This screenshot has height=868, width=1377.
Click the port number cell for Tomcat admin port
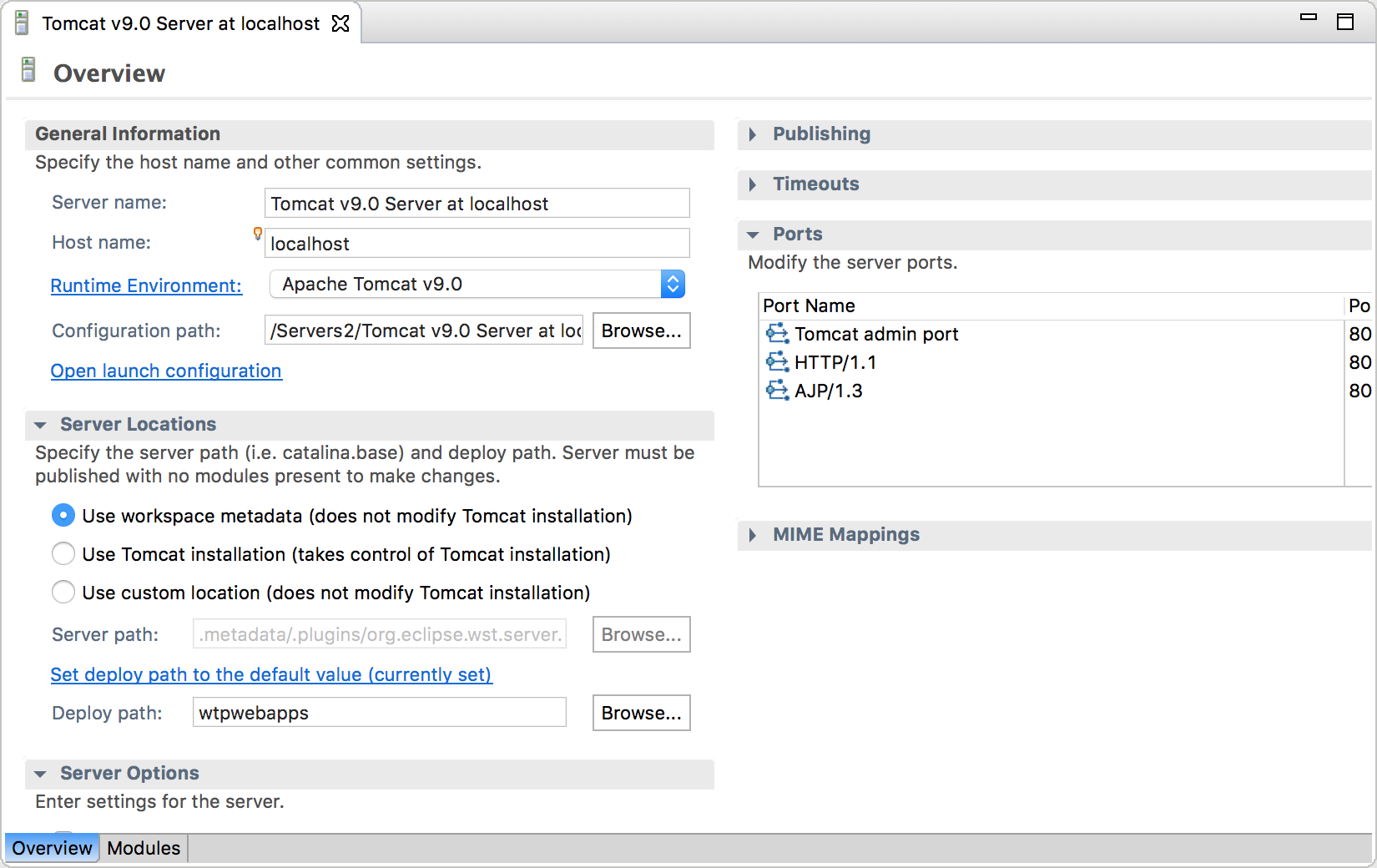tap(1360, 334)
